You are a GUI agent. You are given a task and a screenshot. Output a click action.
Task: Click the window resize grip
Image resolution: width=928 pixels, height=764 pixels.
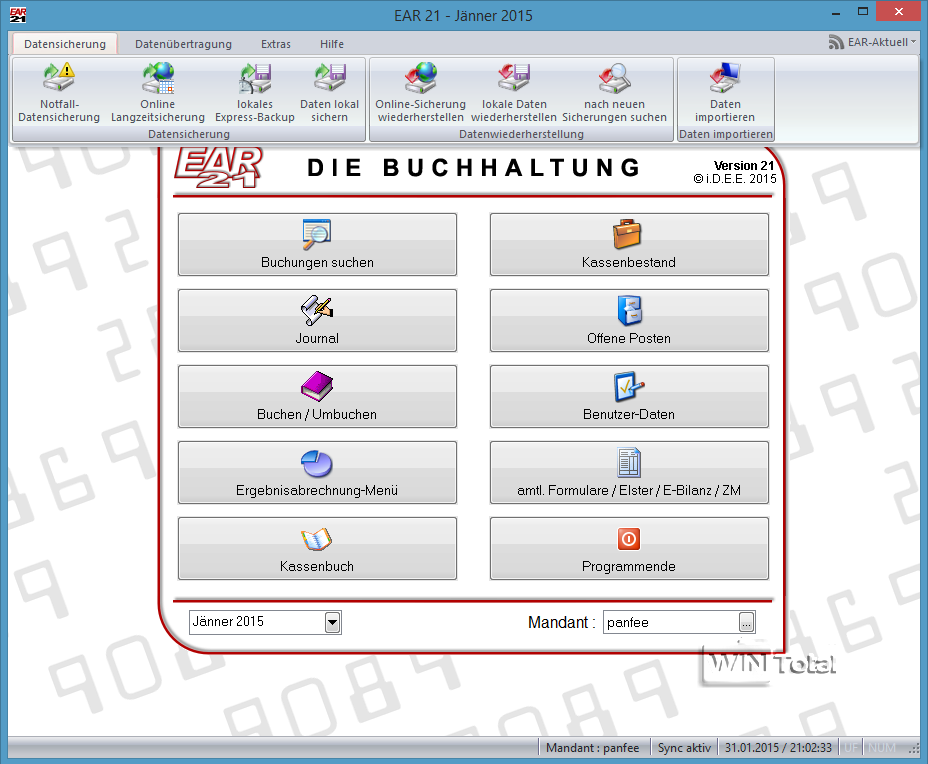pos(914,749)
